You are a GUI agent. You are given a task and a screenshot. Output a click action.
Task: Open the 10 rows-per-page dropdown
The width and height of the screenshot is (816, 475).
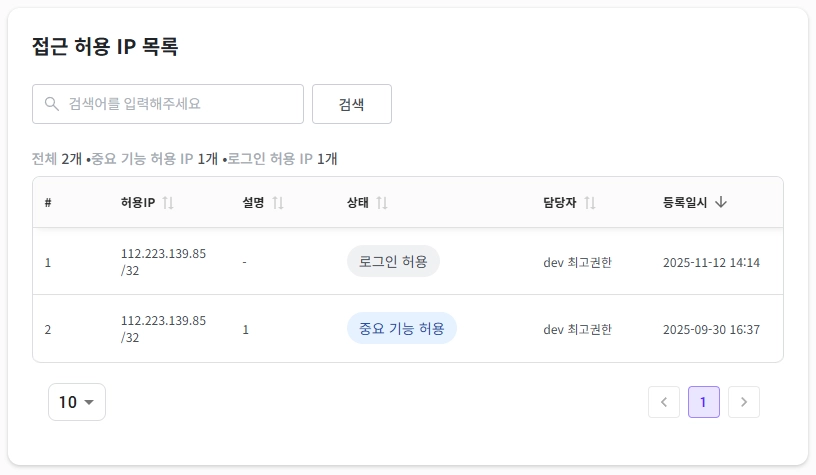click(77, 402)
